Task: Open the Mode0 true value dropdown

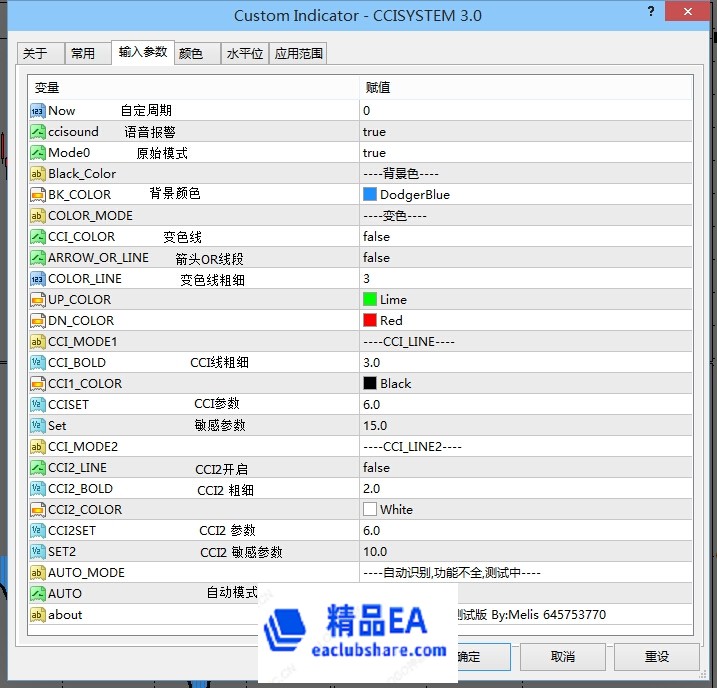Action: pyautogui.click(x=374, y=153)
